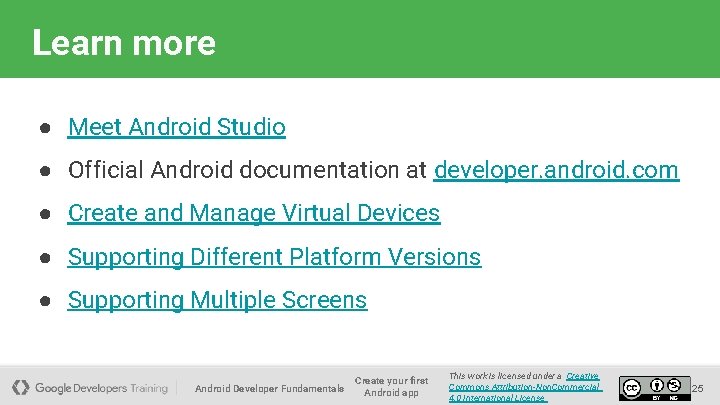The image size is (720, 405).
Task: Click 'Official Android documentation at' text
Action: click(248, 170)
